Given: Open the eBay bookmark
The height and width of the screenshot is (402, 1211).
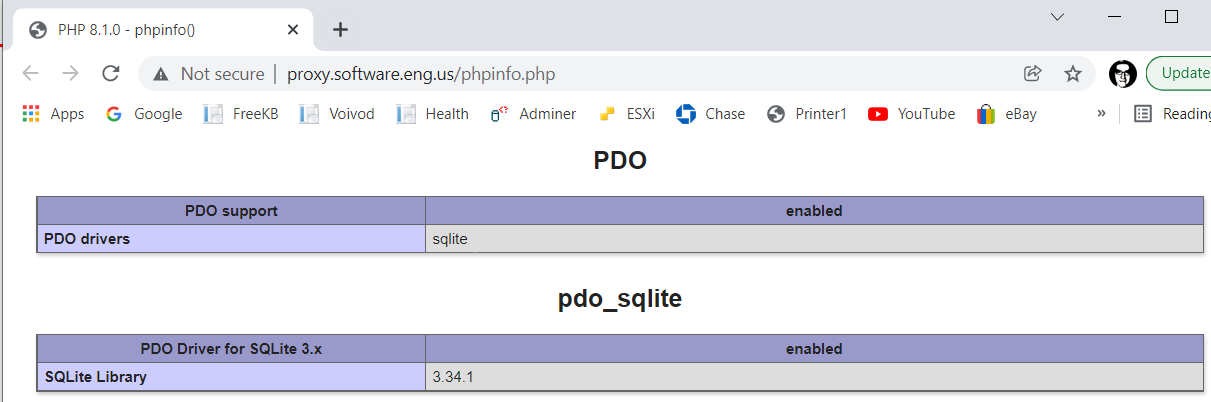Looking at the screenshot, I should click(1007, 114).
